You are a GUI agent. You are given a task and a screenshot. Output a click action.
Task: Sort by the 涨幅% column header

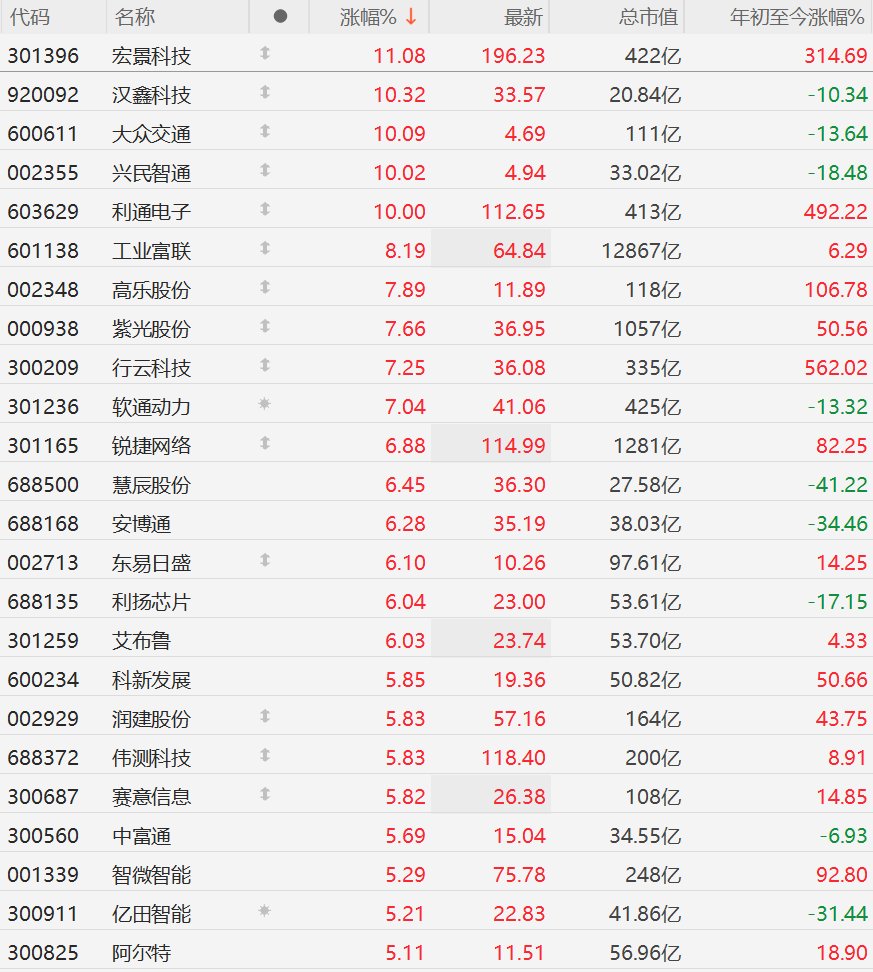(368, 17)
